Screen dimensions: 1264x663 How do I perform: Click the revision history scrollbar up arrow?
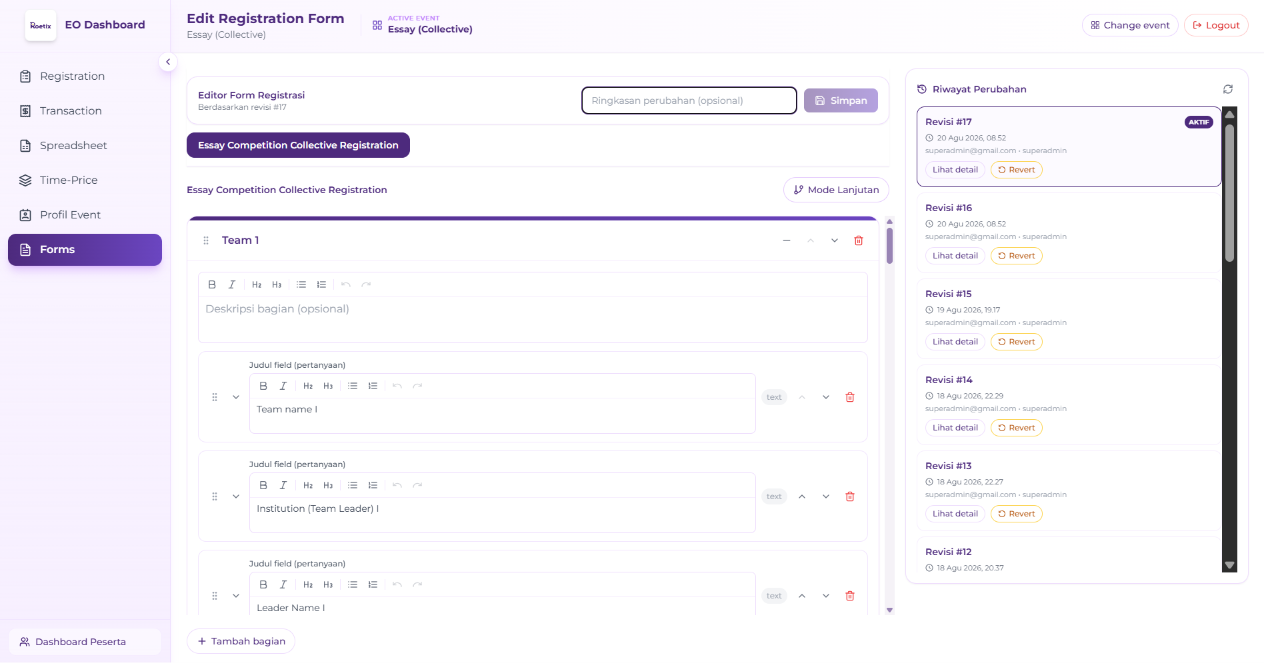[x=1230, y=114]
